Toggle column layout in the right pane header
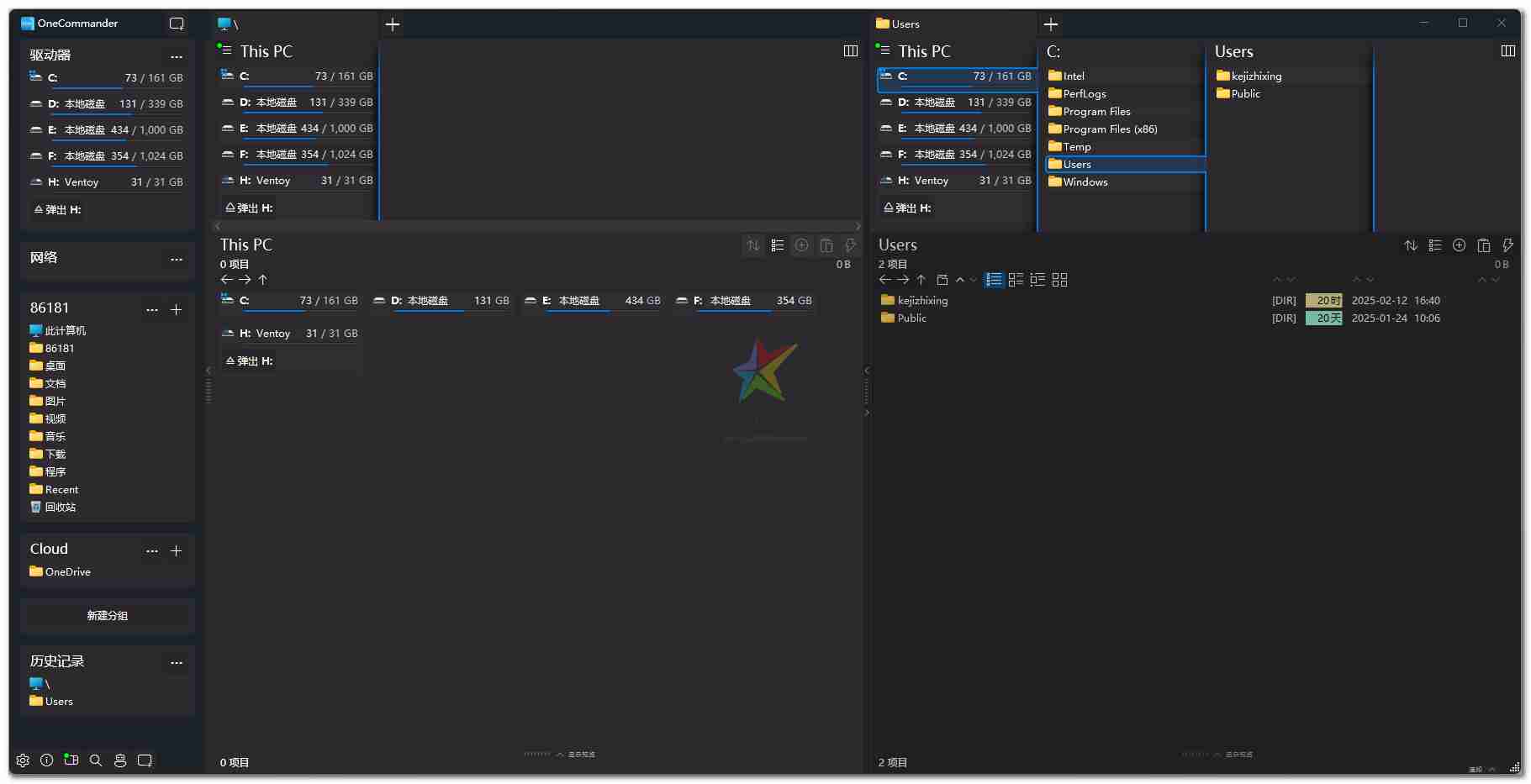This screenshot has width=1531, height=784. click(x=1507, y=51)
